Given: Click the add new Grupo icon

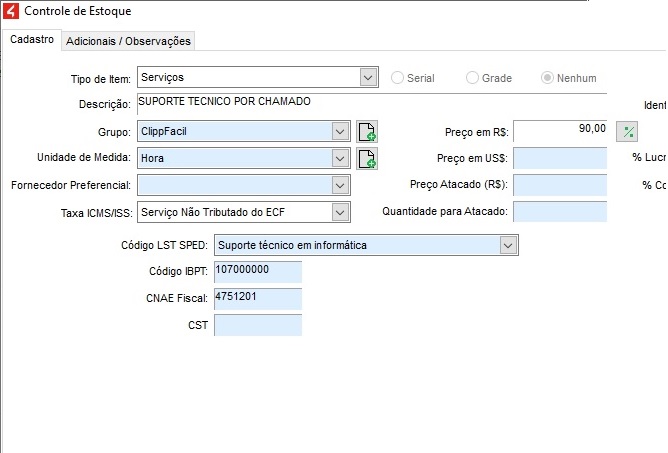Looking at the screenshot, I should (367, 132).
